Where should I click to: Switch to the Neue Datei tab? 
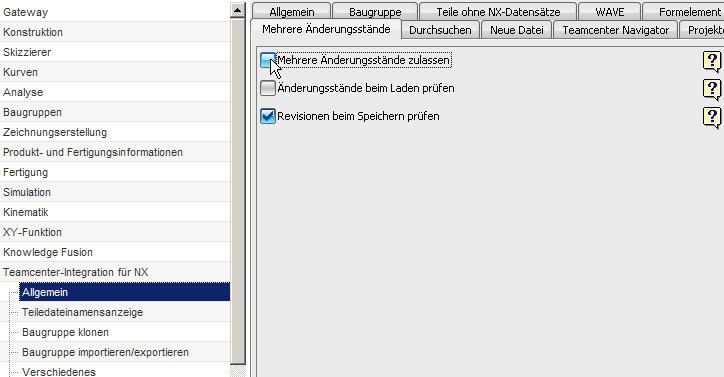coord(517,30)
